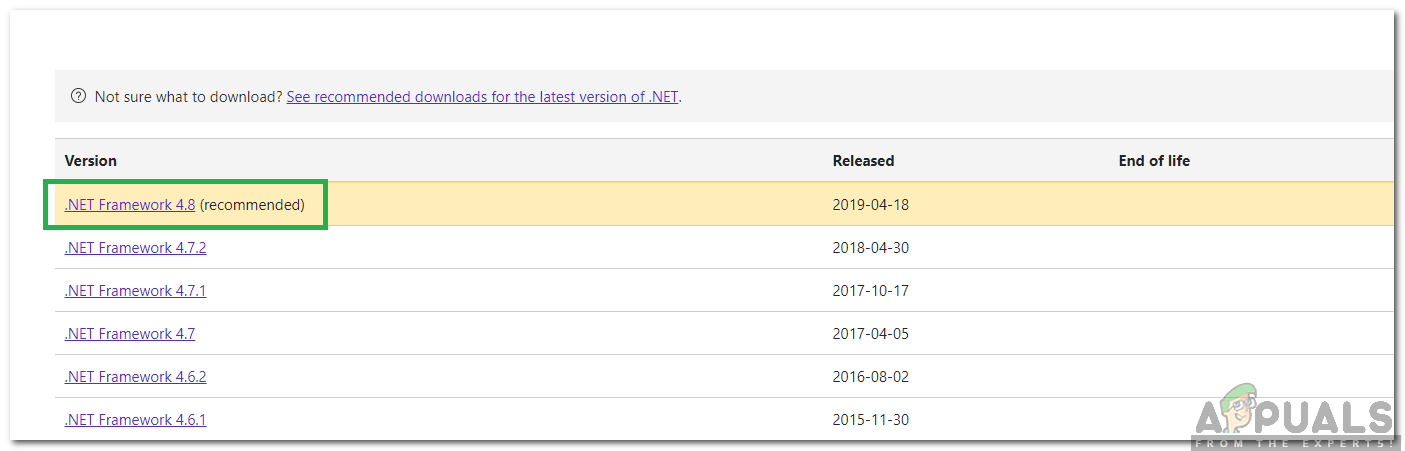Click the 2015-11-30 release date cell
1405x451 pixels.
870,420
